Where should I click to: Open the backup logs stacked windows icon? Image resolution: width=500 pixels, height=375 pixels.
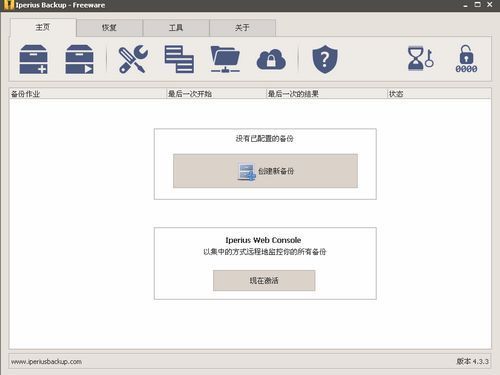tap(179, 59)
